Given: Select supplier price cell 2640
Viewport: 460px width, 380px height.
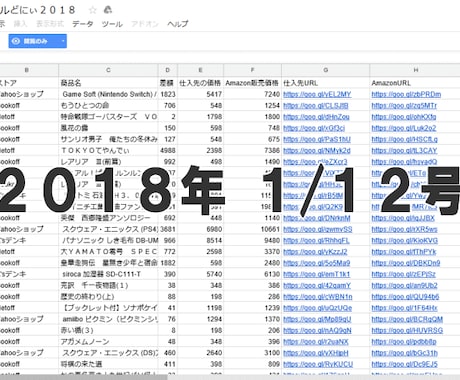Looking at the screenshot, I should pyautogui.click(x=200, y=353).
